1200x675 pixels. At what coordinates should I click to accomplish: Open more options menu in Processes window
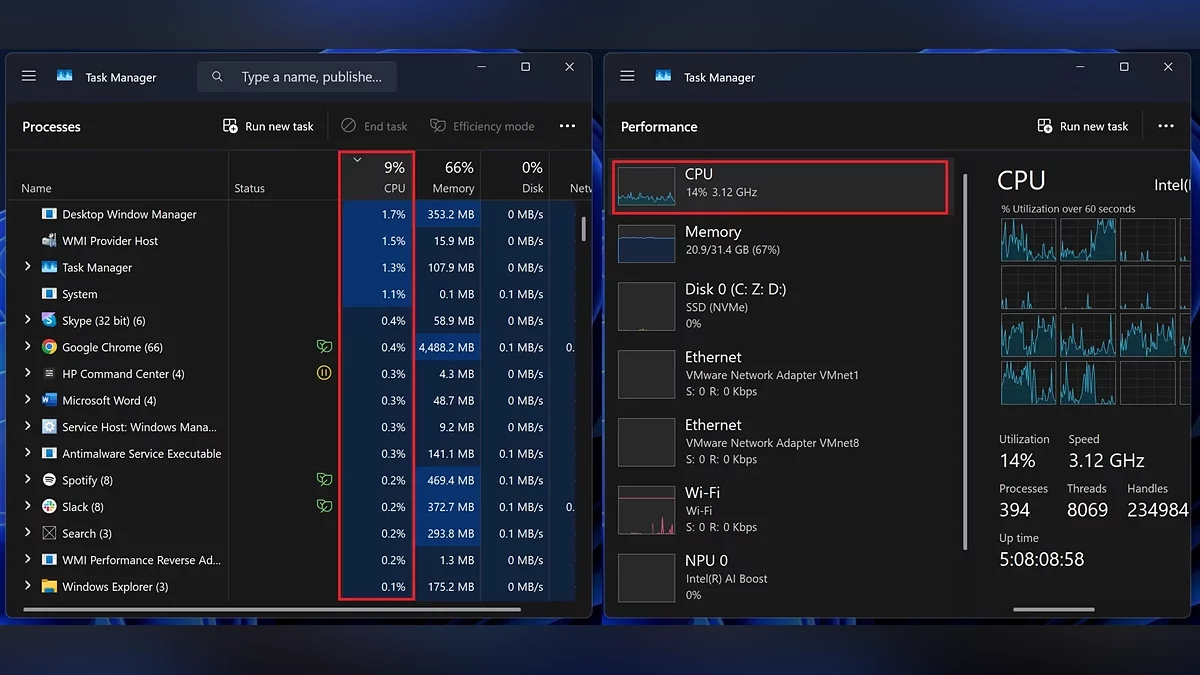click(567, 126)
